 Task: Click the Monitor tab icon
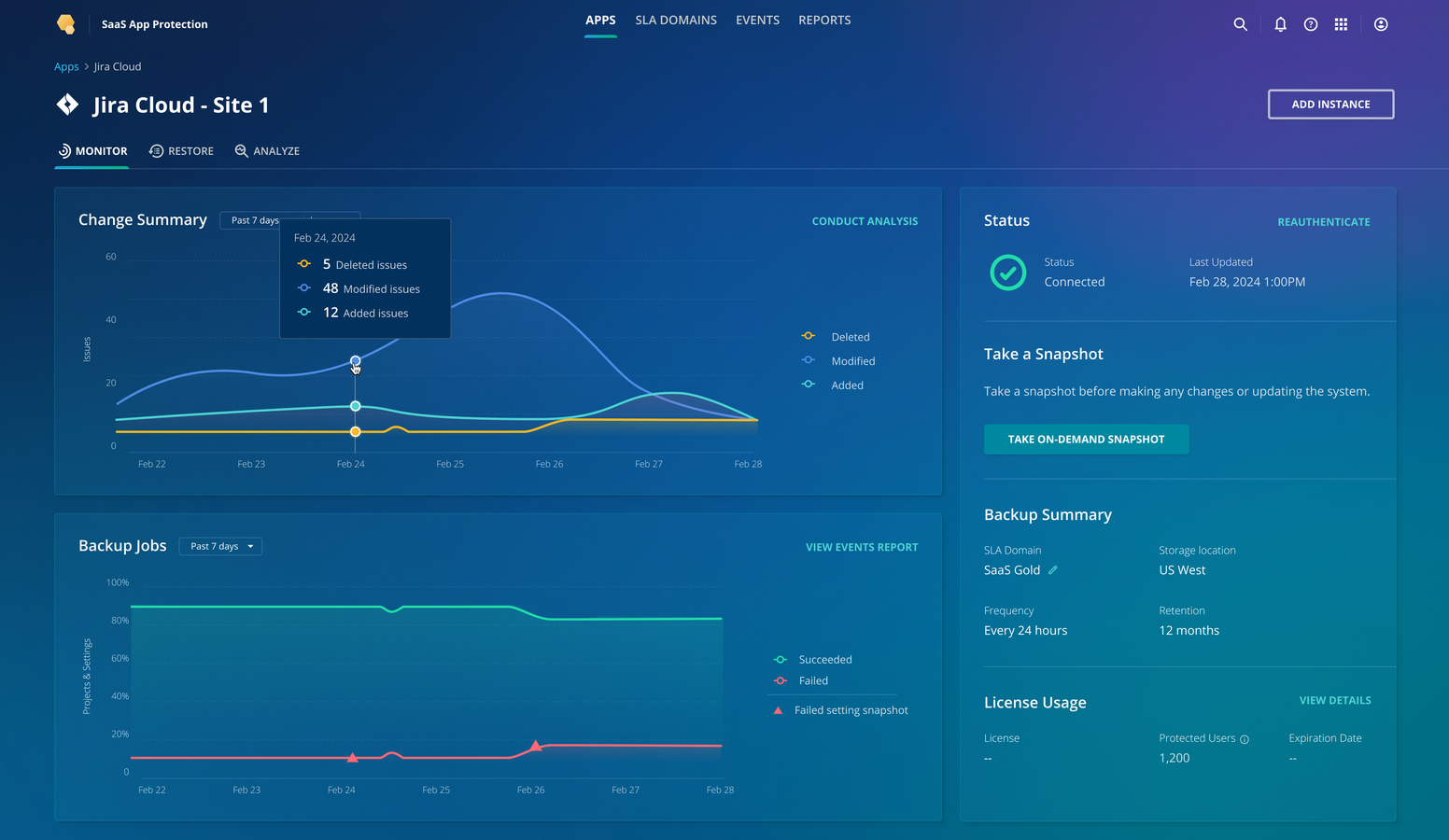pyautogui.click(x=64, y=150)
